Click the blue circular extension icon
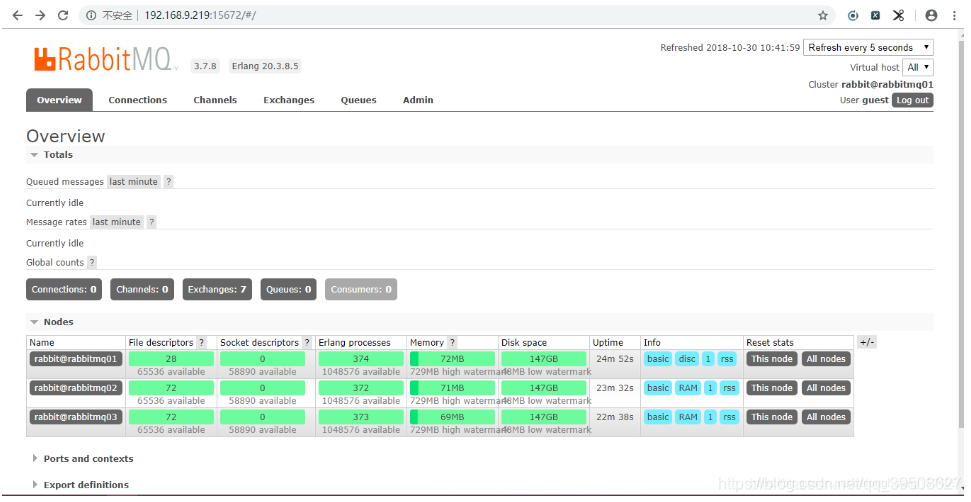This screenshot has width=971, height=502. 853,15
